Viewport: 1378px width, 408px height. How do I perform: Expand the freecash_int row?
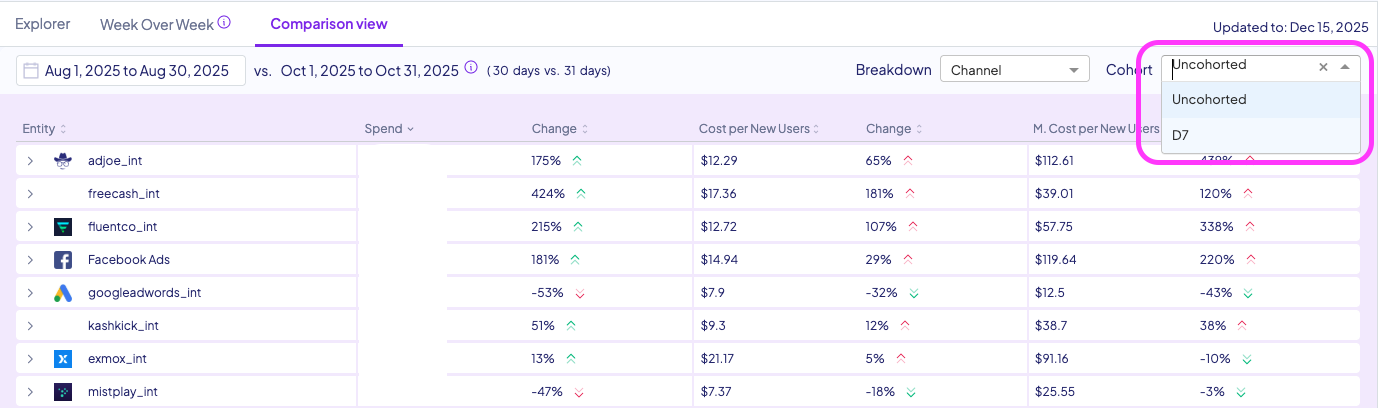point(30,194)
